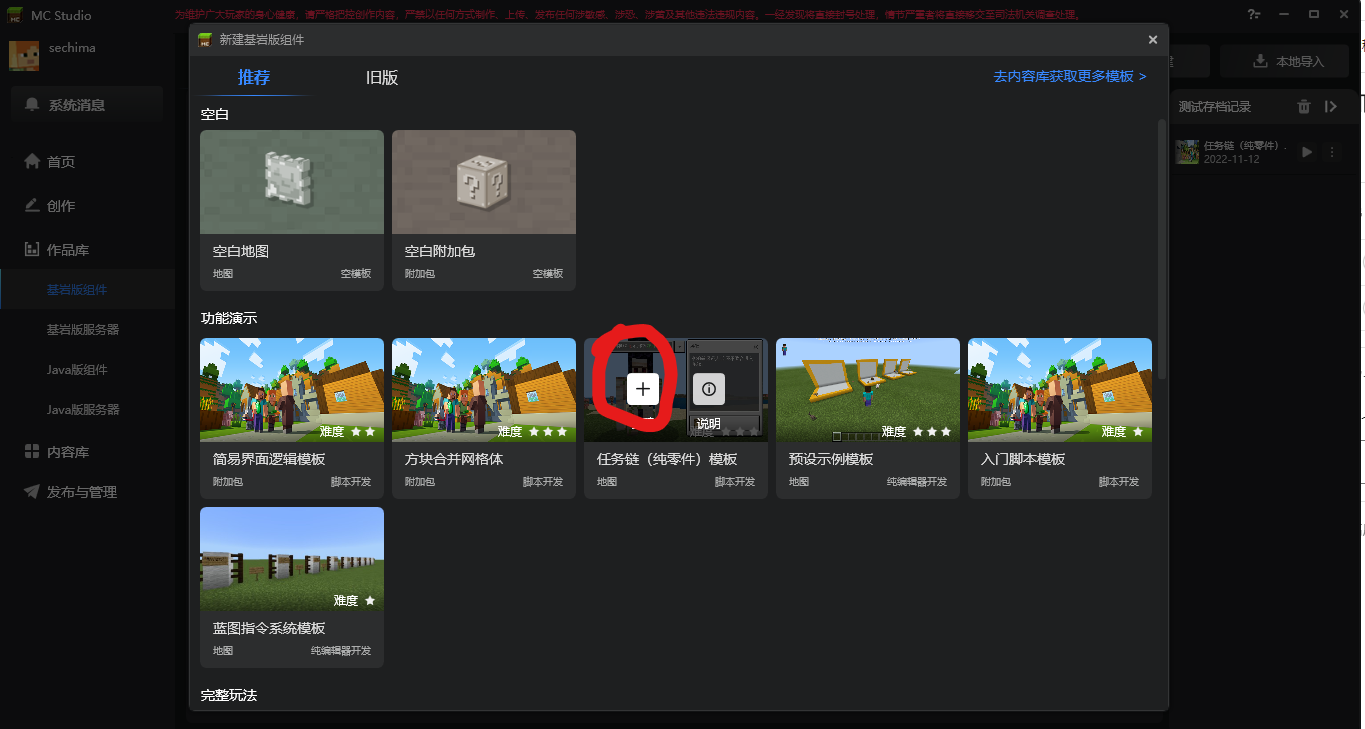Image resolution: width=1365 pixels, height=729 pixels.
Task: Delete test save records with trash icon
Action: (x=1304, y=107)
